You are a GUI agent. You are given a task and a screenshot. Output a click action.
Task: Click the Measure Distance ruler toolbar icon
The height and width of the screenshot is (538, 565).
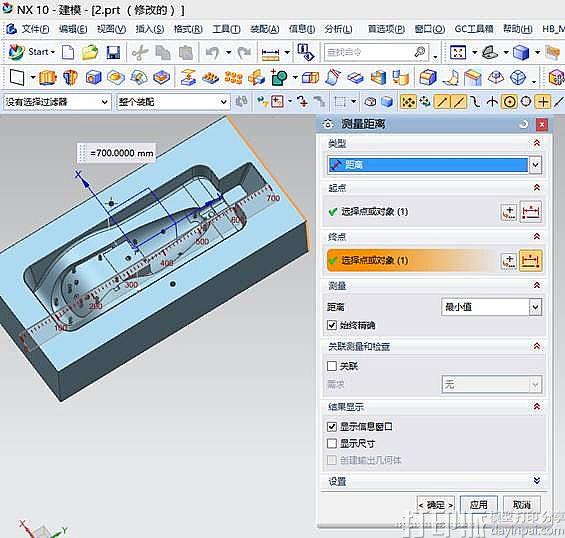click(x=270, y=53)
